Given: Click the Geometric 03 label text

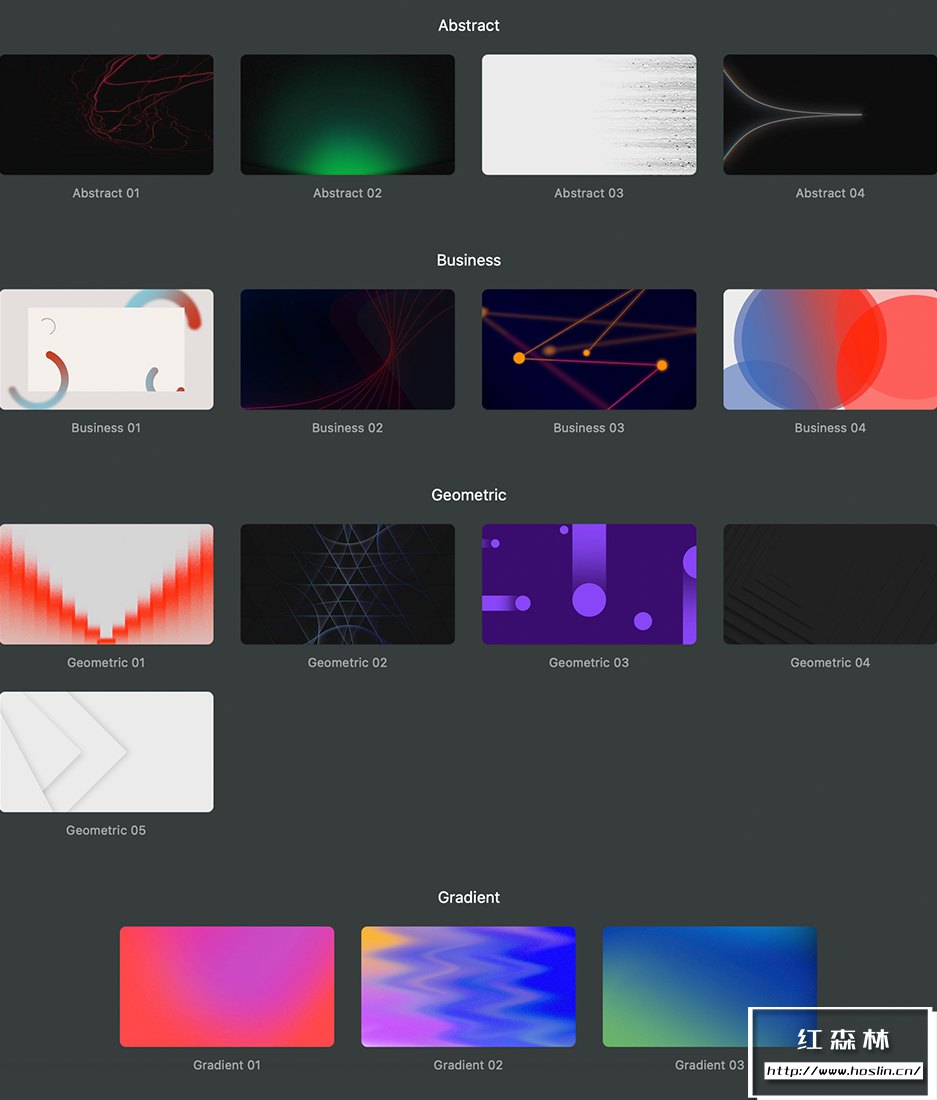Looking at the screenshot, I should point(589,663).
